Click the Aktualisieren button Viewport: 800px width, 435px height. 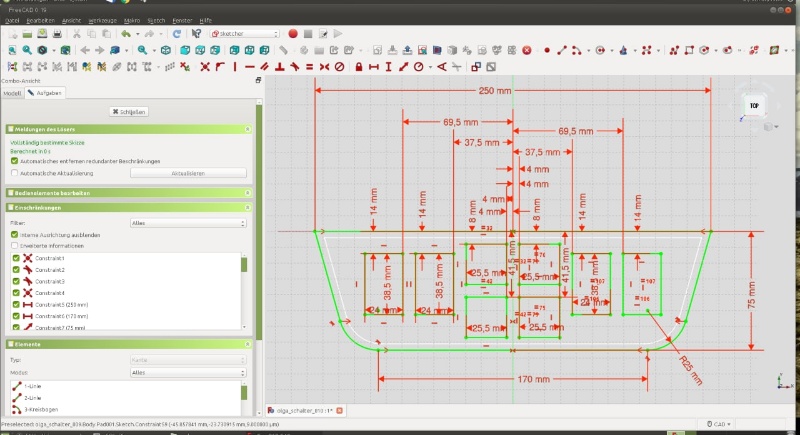coord(188,172)
